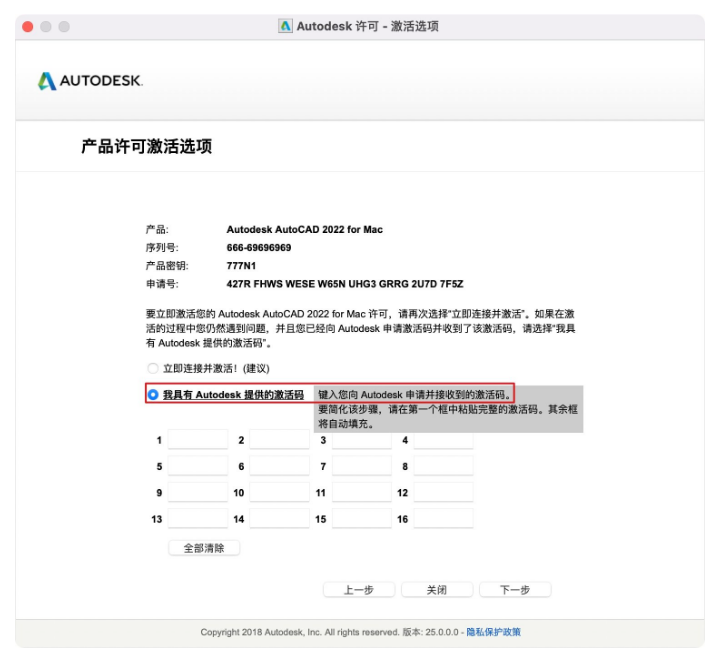Click the request code starting "427R FHWS"
Image resolution: width=717 pixels, height=655 pixels.
pyautogui.click(x=345, y=284)
